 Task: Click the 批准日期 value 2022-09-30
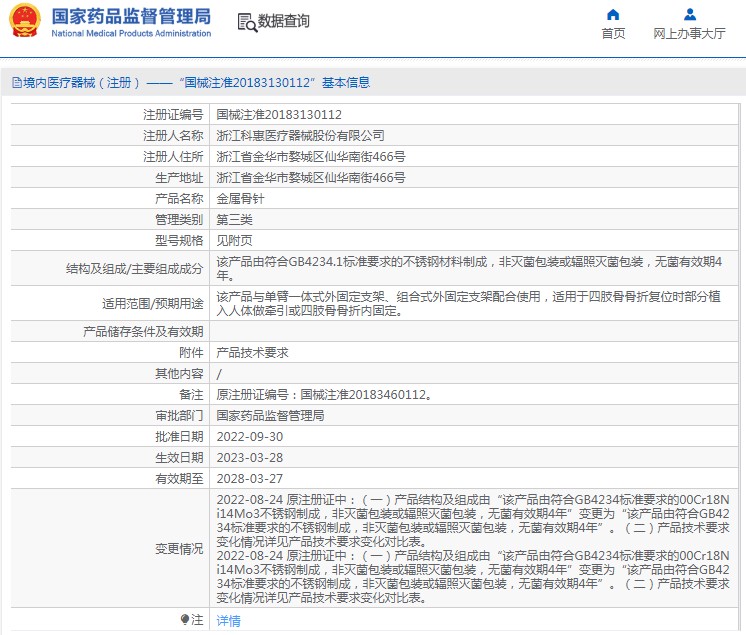click(x=249, y=437)
